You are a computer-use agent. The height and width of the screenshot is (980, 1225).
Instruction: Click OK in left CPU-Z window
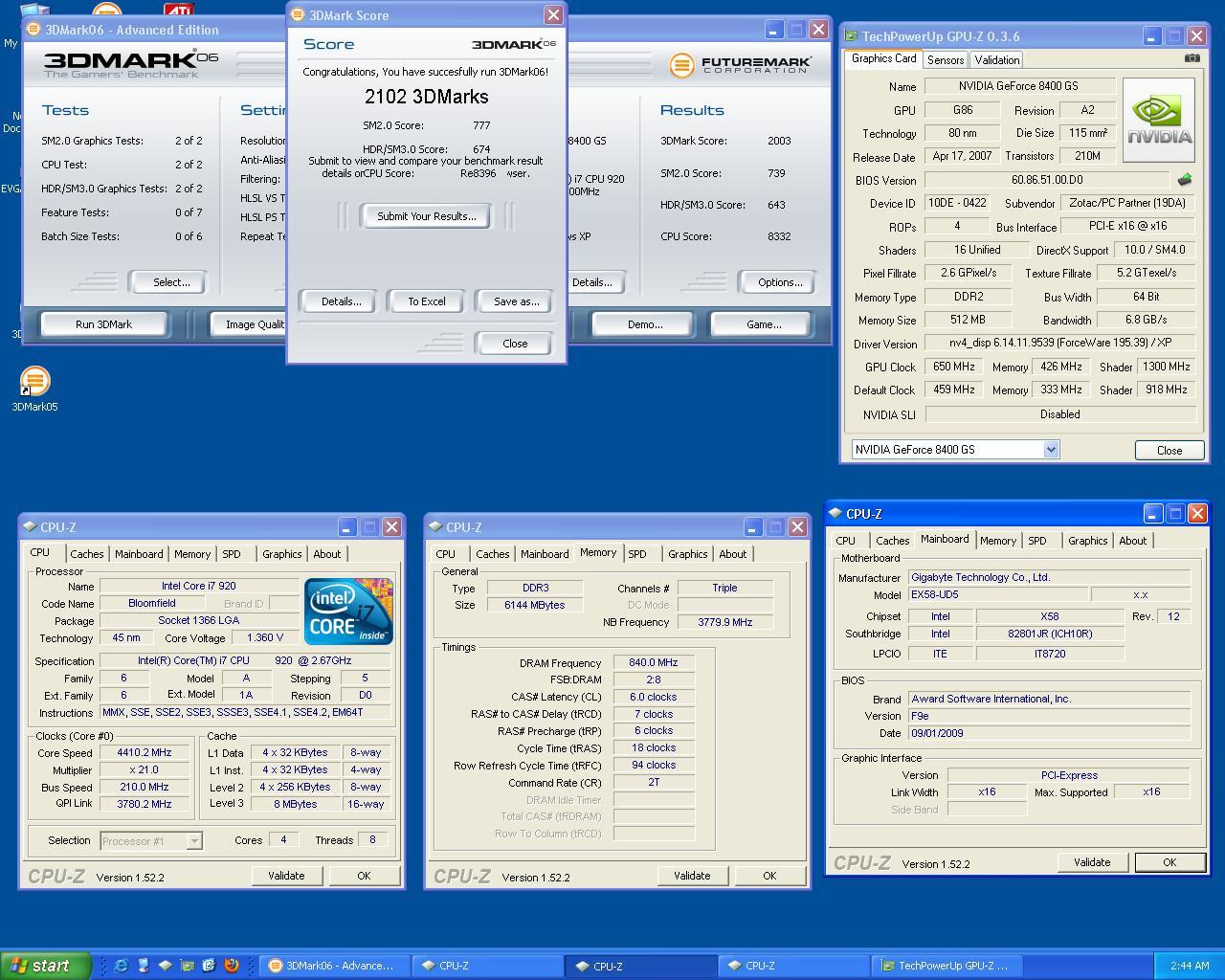[364, 876]
